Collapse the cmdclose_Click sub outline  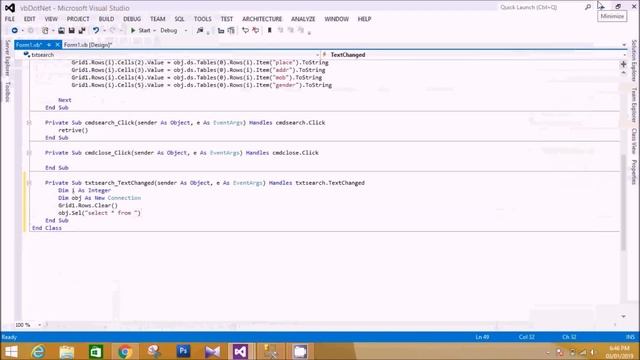point(29,153)
